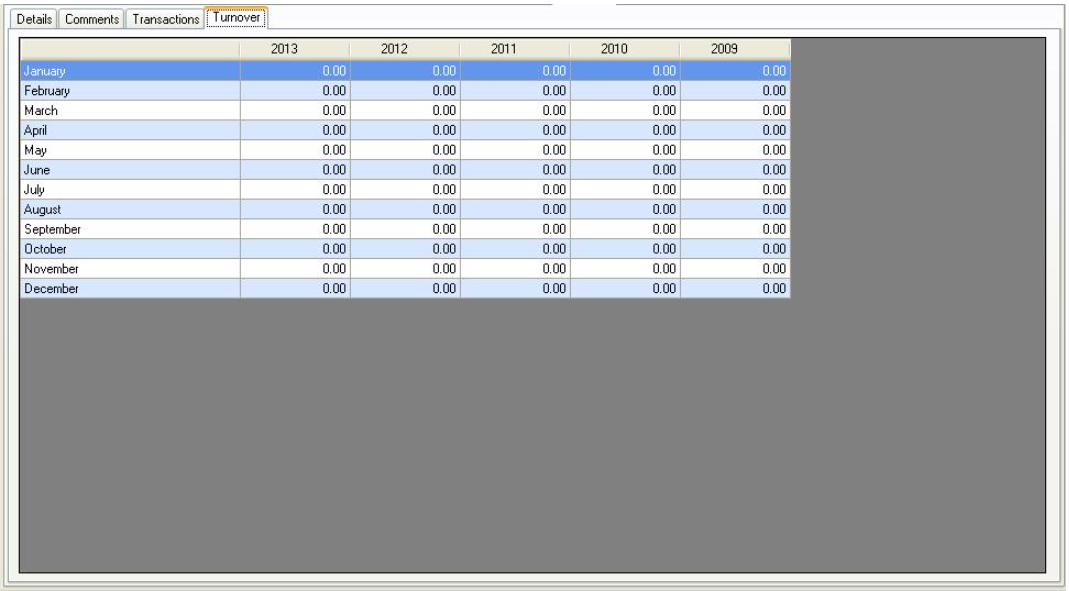Click the 2011 column header
1069x591 pixels.
coord(515,49)
